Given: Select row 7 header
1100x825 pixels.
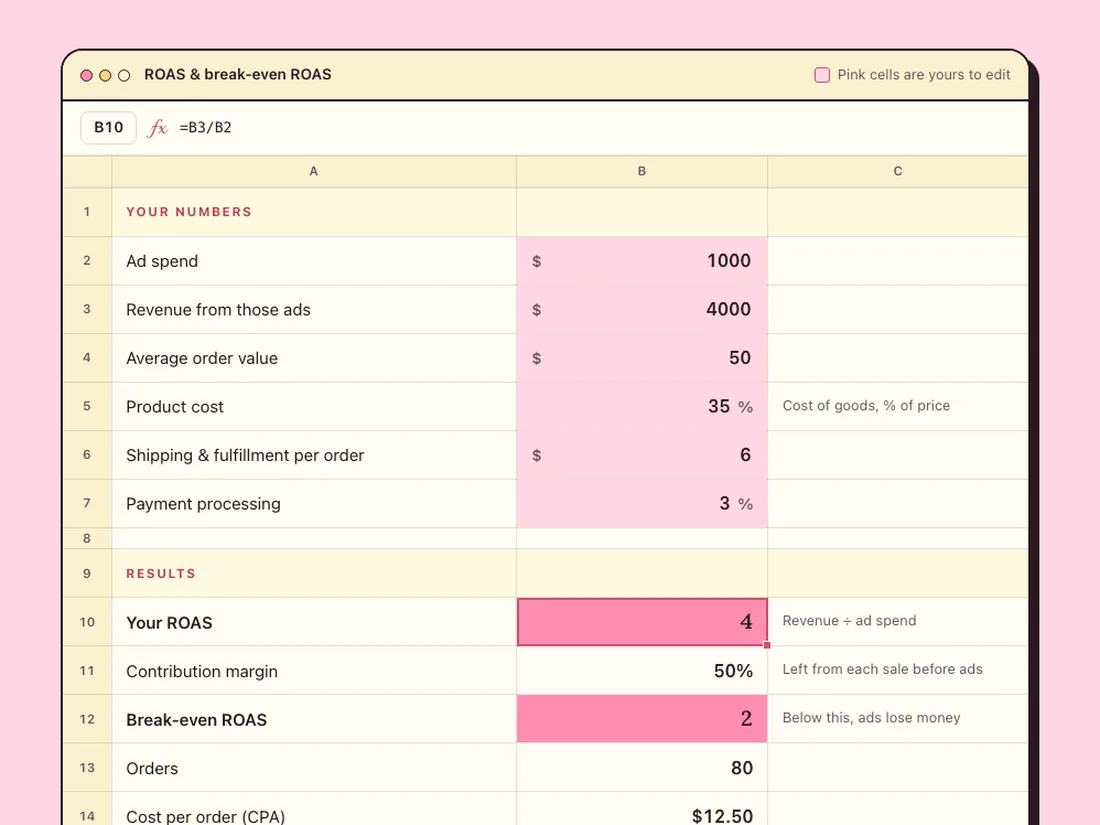Looking at the screenshot, I should [87, 503].
